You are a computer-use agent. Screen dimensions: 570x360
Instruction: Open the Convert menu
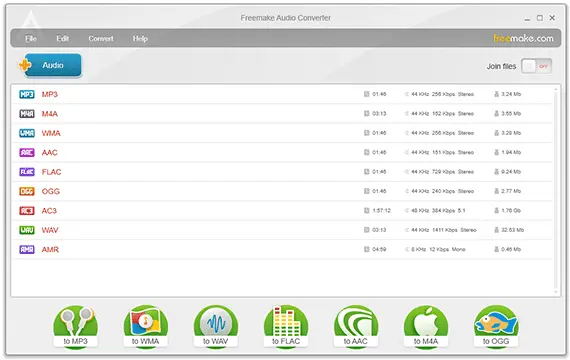pyautogui.click(x=101, y=39)
